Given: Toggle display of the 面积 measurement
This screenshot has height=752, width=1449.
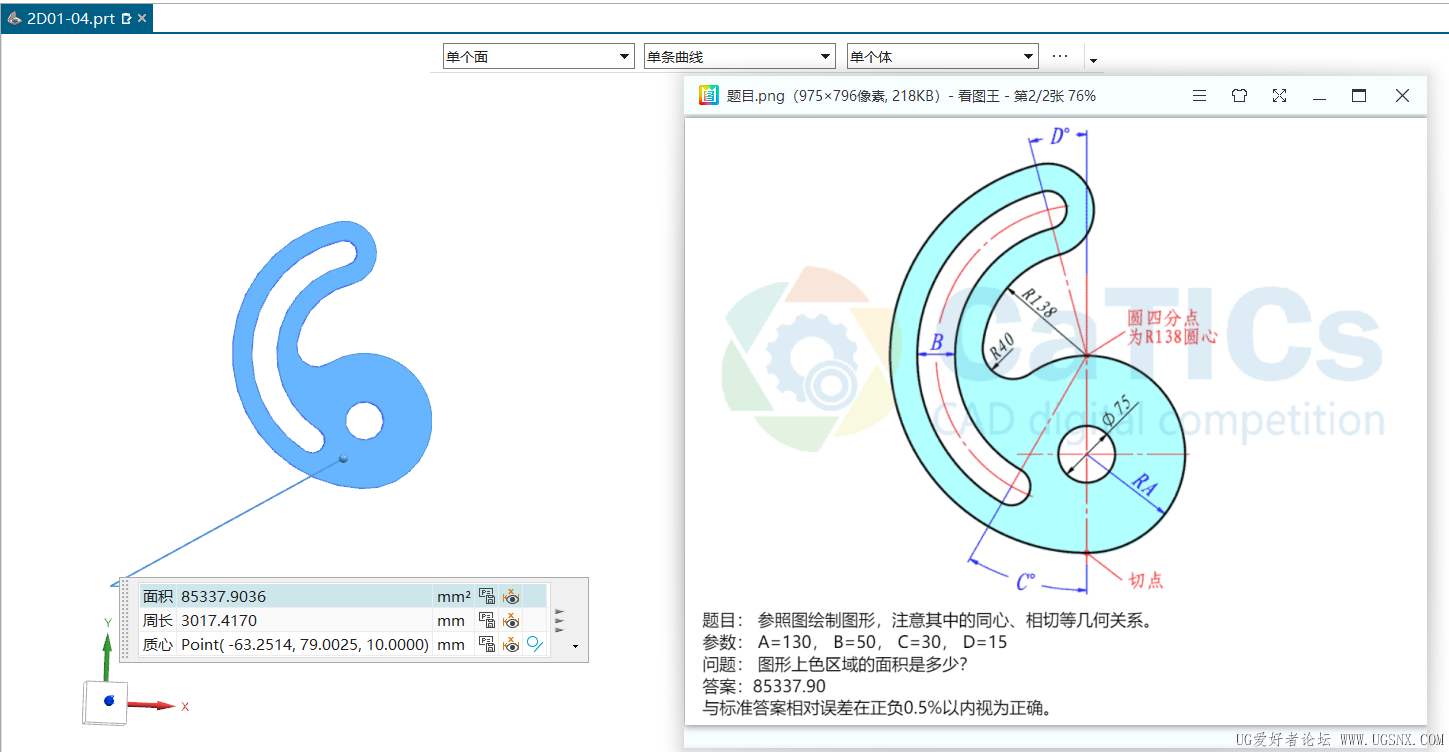Looking at the screenshot, I should 511,596.
